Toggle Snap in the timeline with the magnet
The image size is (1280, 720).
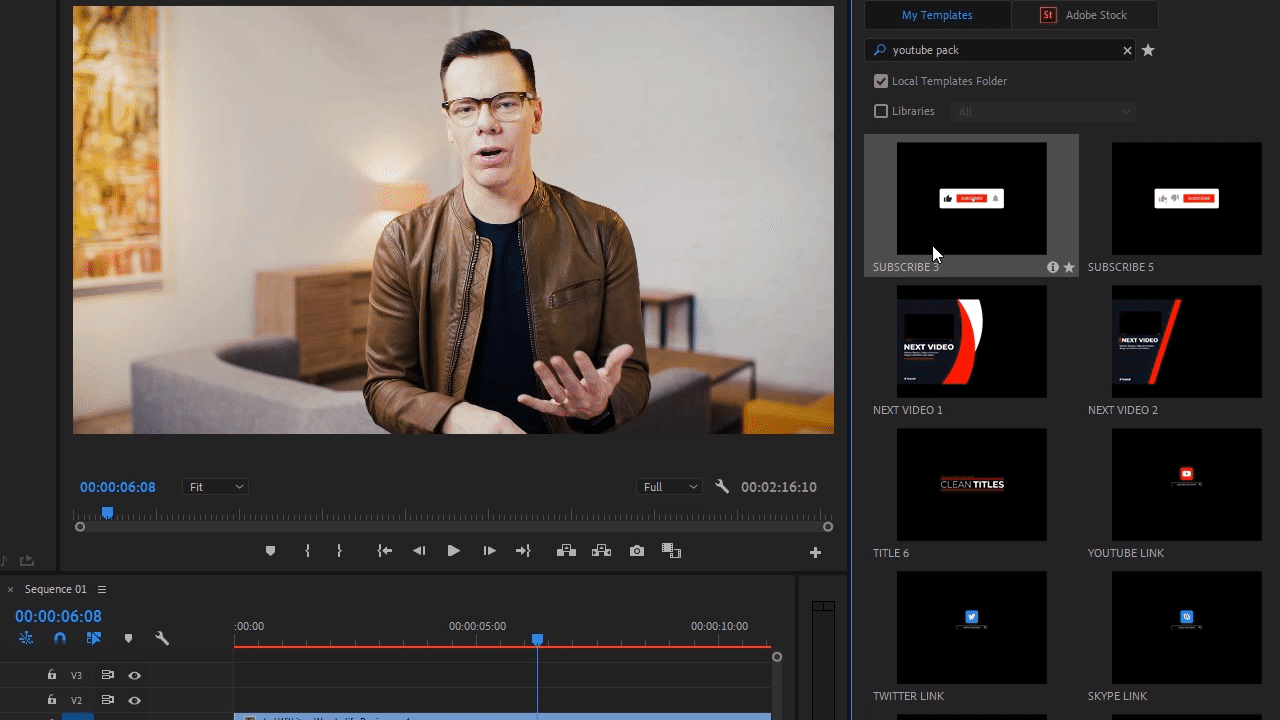[x=59, y=638]
